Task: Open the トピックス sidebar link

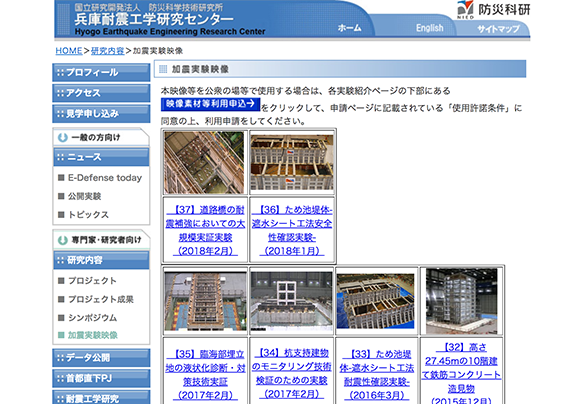Action: (x=88, y=215)
